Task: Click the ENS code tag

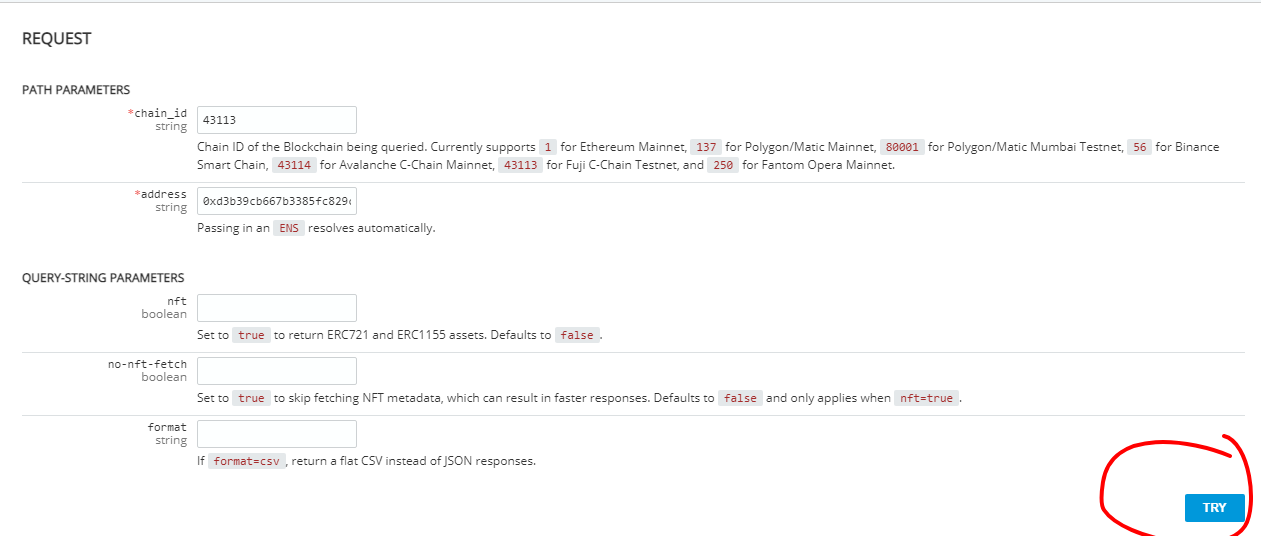Action: click(289, 228)
